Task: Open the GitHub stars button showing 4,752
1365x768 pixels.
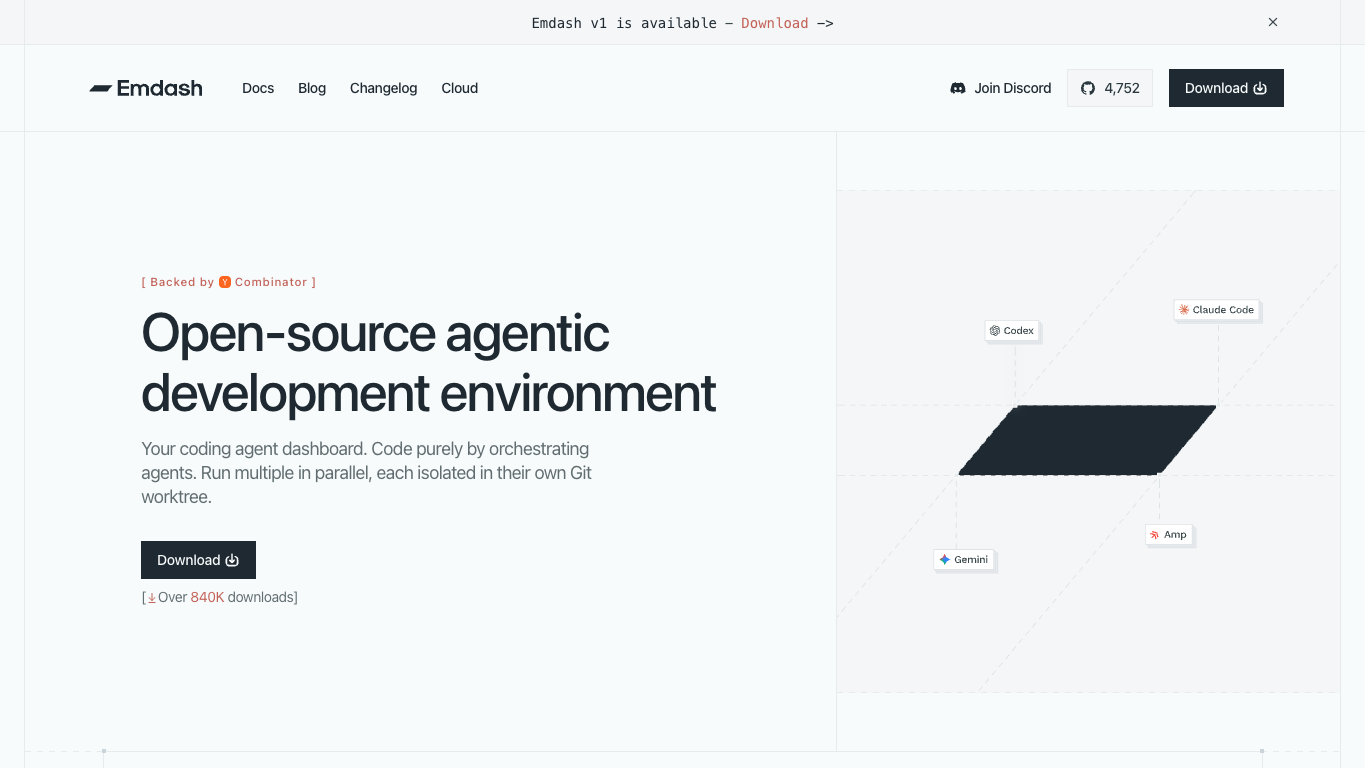Action: coord(1110,88)
